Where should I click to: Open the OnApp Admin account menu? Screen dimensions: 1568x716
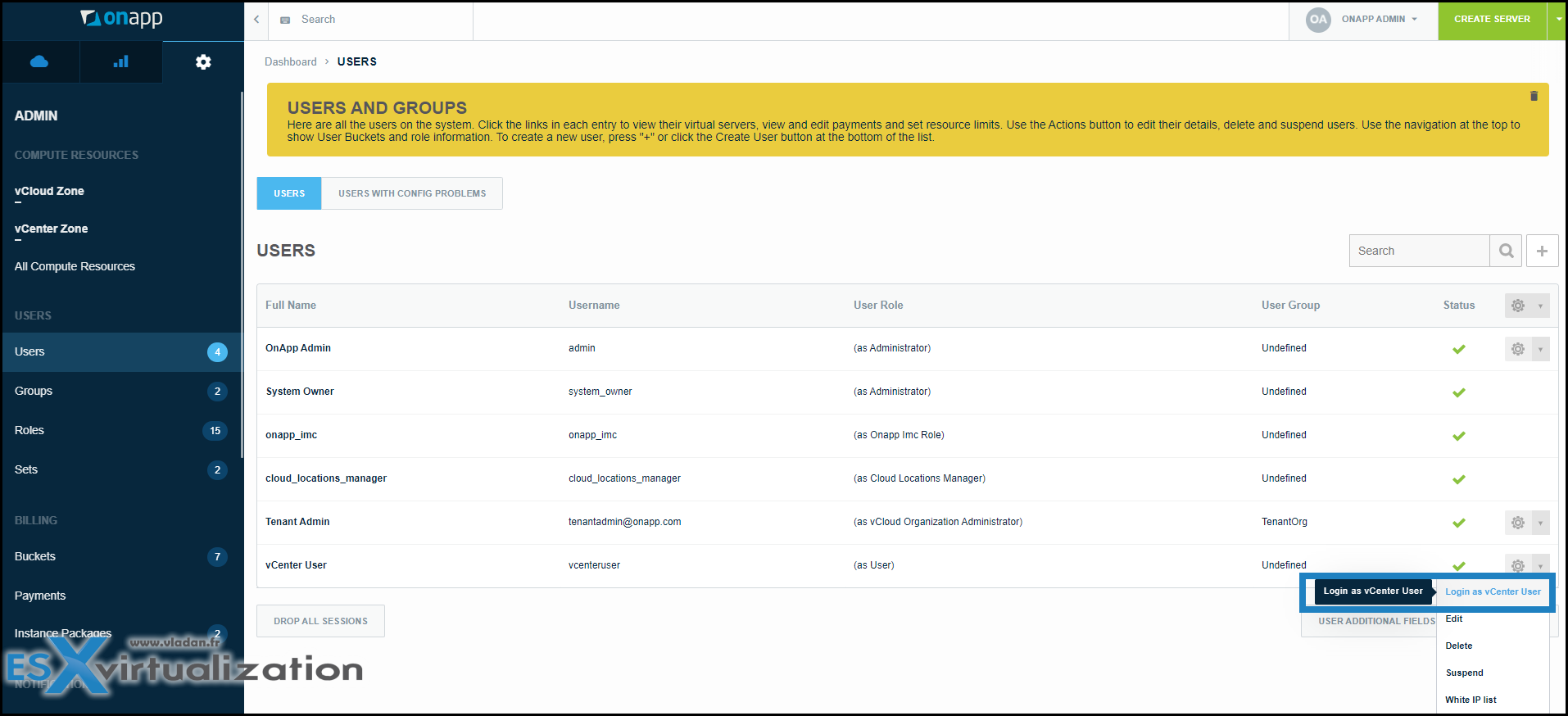1379,19
